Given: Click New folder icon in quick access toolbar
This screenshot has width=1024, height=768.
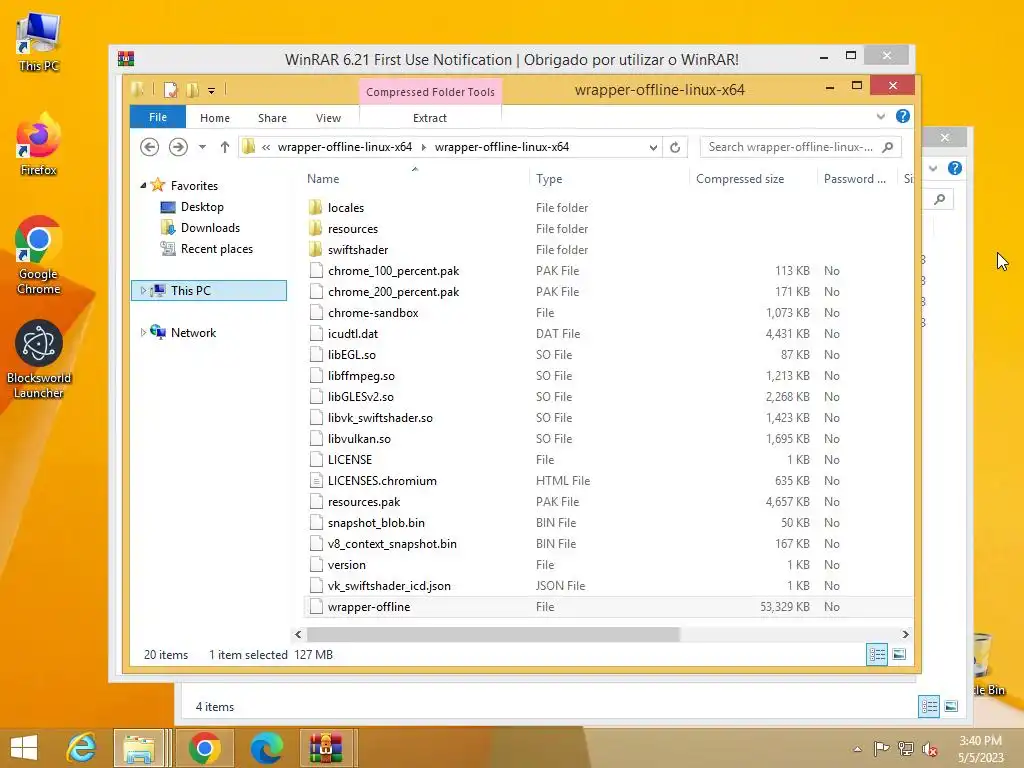Looking at the screenshot, I should tap(192, 90).
